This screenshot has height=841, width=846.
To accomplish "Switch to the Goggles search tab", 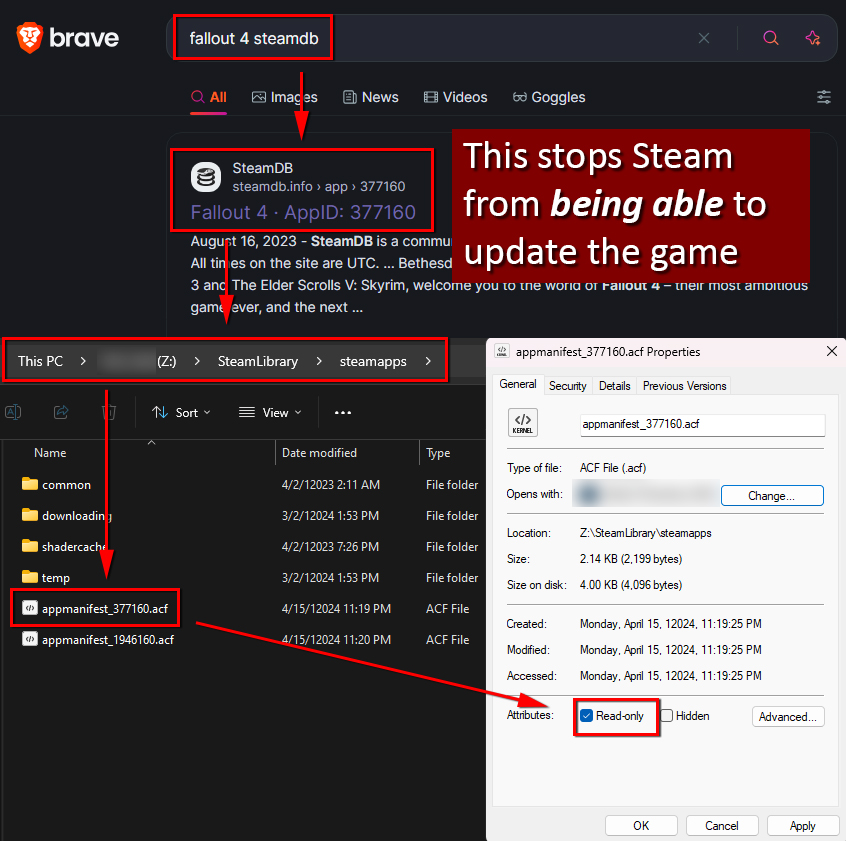I will point(549,97).
